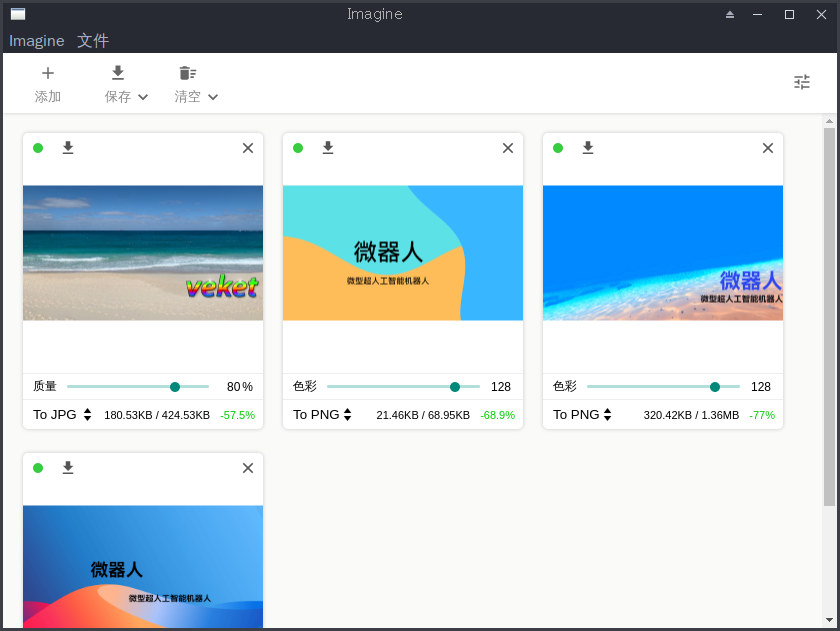Click the 21.46KB / 68.95KB size text

click(x=423, y=415)
